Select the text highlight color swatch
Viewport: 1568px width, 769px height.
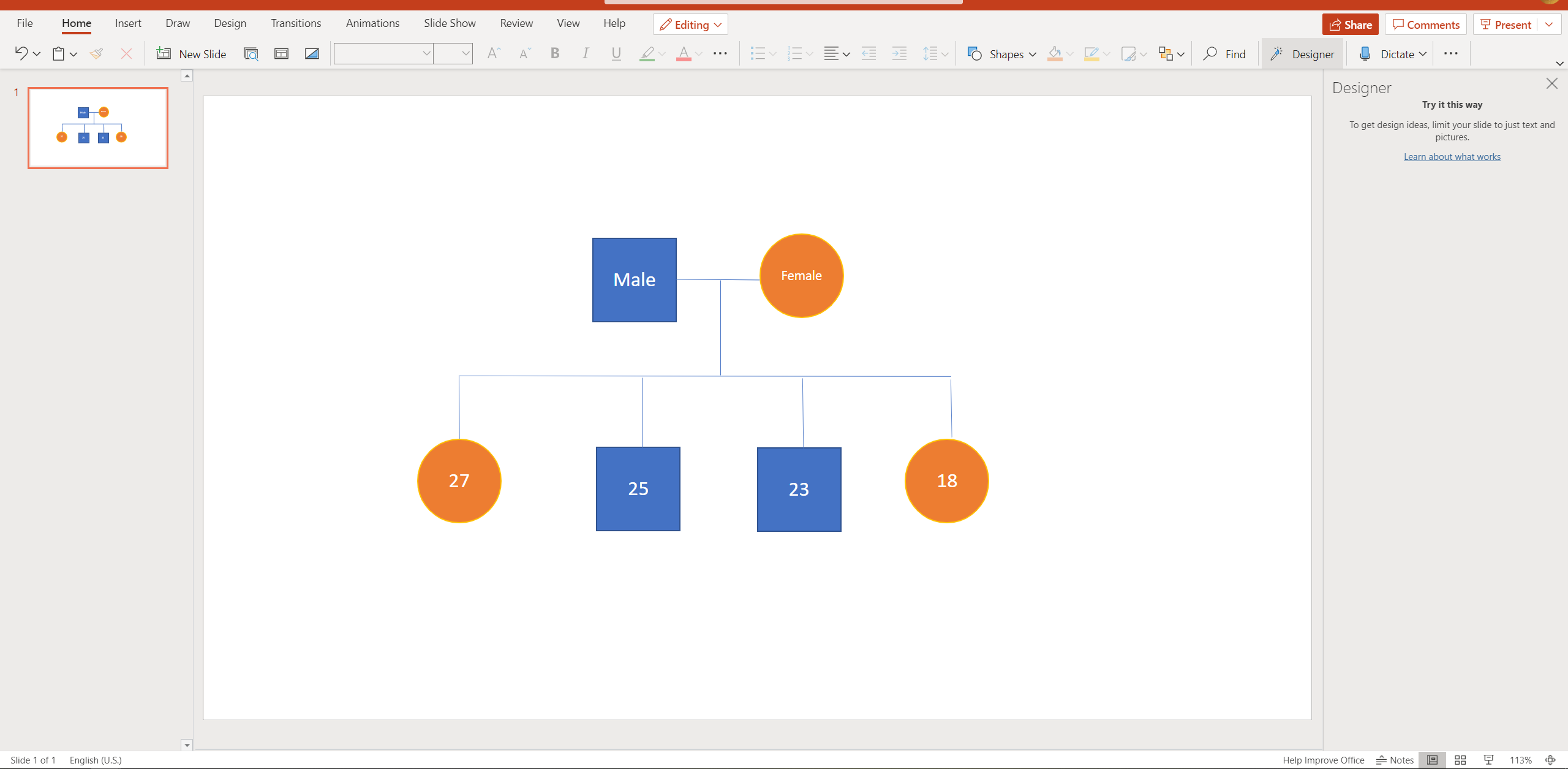(647, 61)
